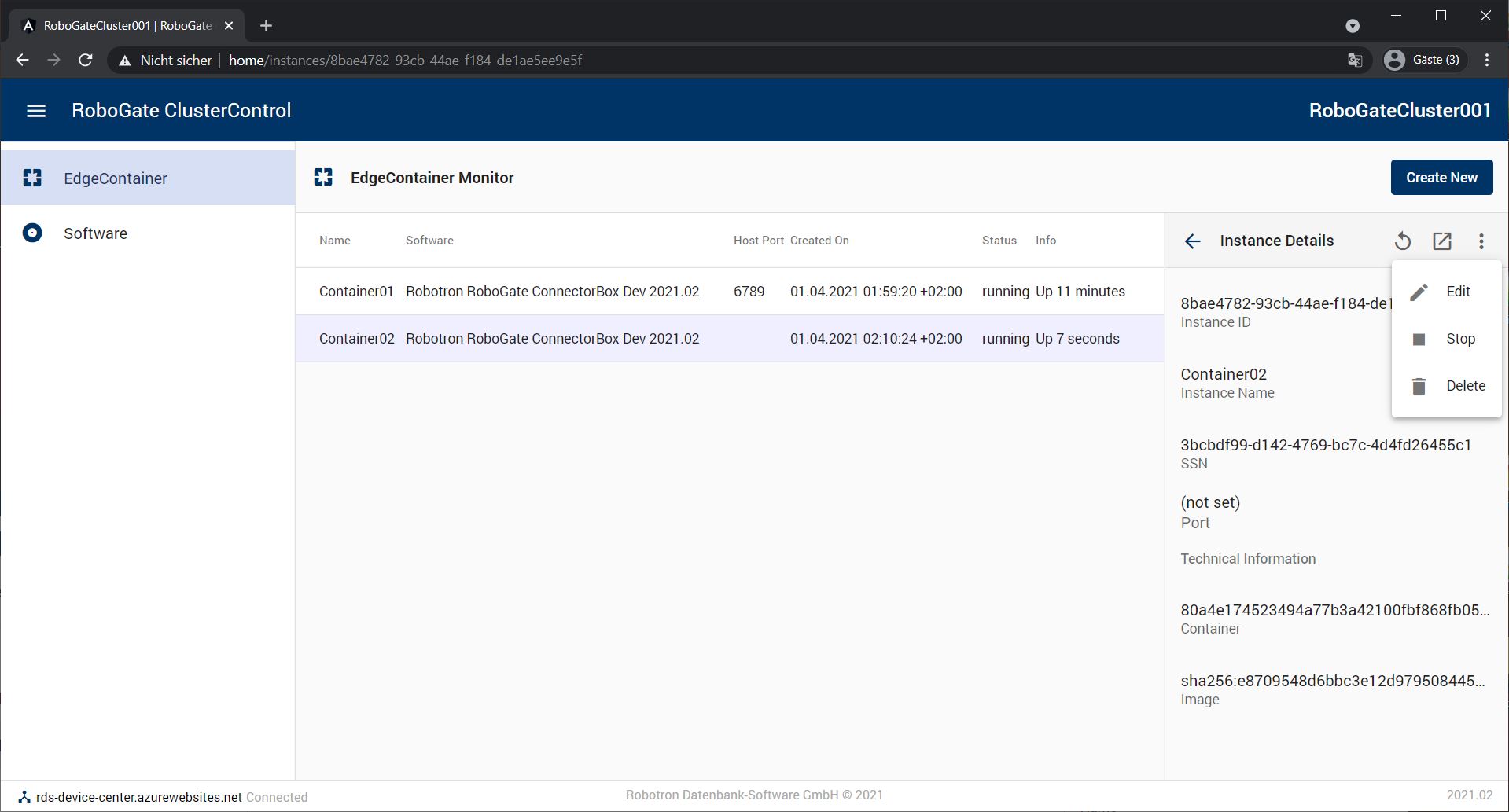Click the Name column header
The image size is (1509, 812).
coord(335,241)
